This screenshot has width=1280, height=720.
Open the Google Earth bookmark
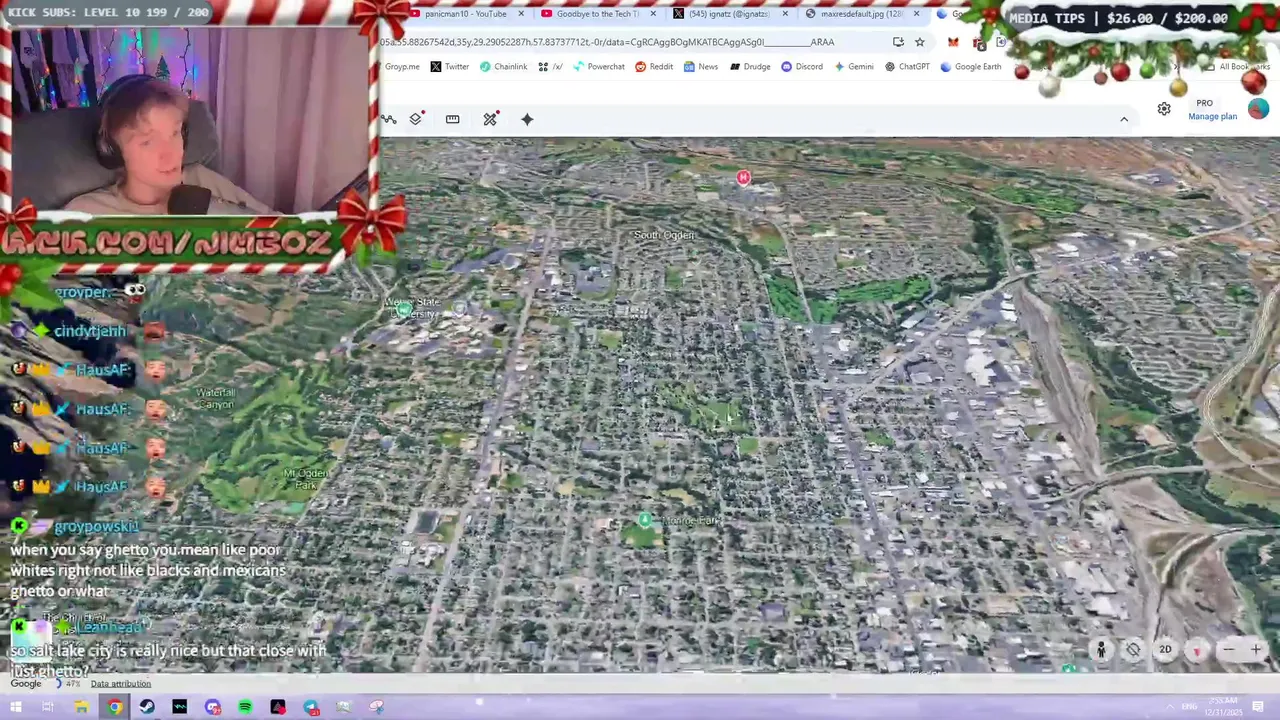(970, 67)
